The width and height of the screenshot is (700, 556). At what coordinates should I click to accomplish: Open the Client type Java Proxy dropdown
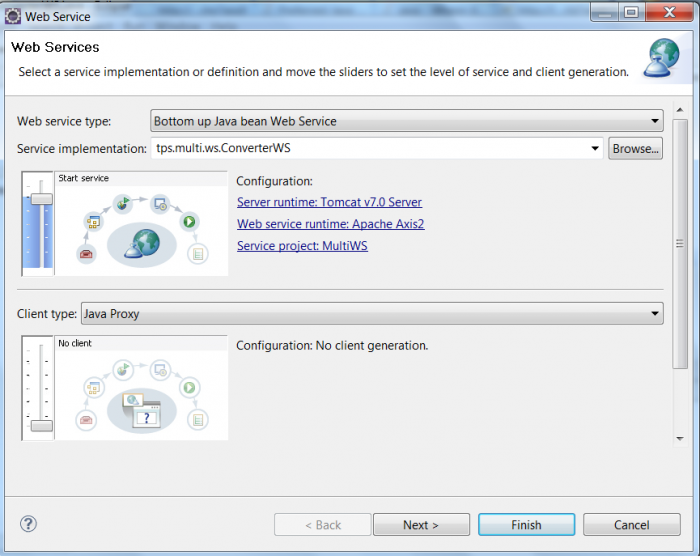point(372,314)
